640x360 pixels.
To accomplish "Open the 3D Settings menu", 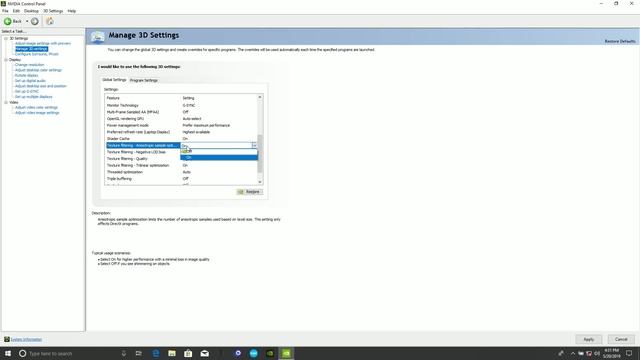I will click(53, 11).
